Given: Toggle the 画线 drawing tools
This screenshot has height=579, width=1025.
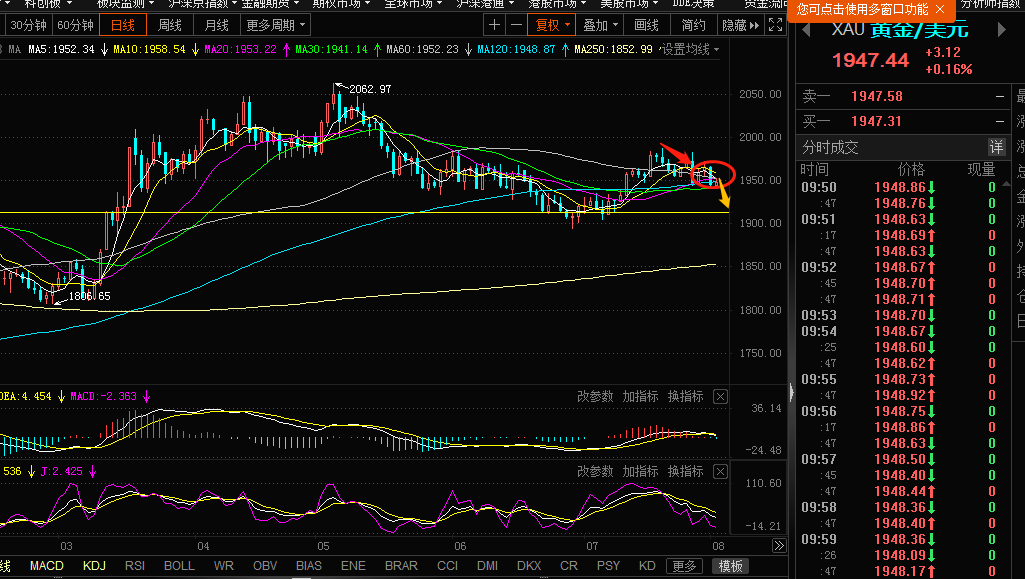Looking at the screenshot, I should click(647, 25).
